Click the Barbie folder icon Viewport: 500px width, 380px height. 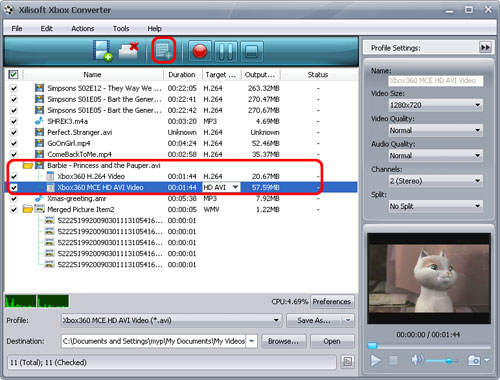point(28,165)
